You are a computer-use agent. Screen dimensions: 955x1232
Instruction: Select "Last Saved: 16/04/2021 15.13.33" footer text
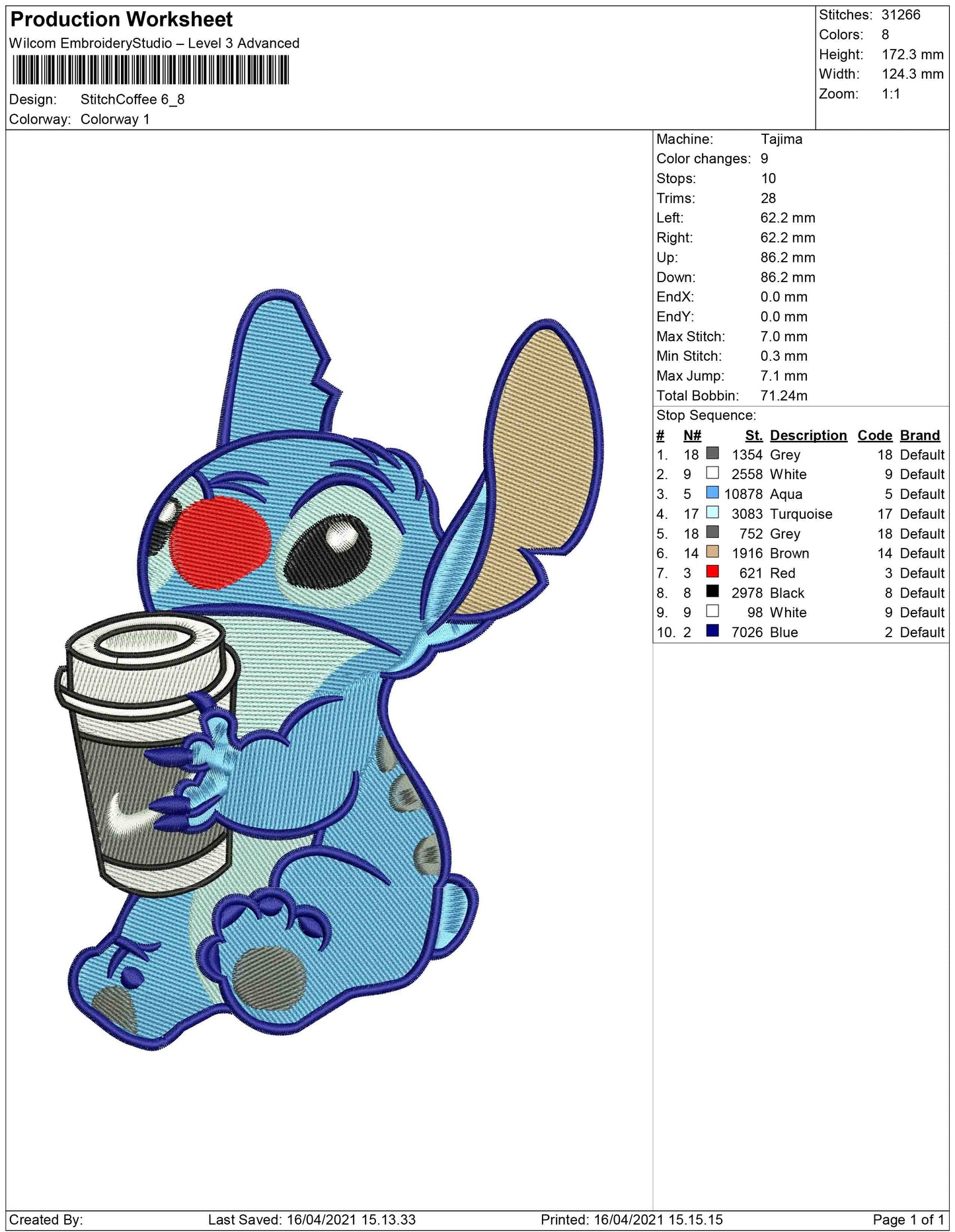[311, 1219]
